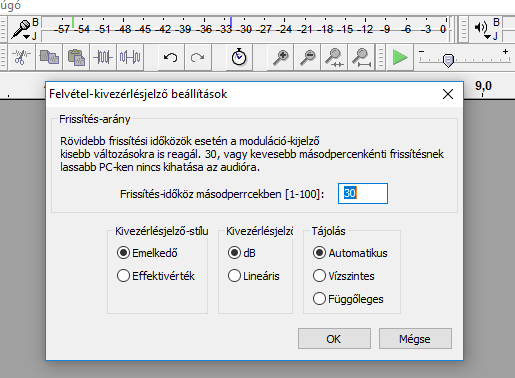Click the Sync-Lock clock icon
The height and width of the screenshot is (378, 515).
tap(239, 57)
